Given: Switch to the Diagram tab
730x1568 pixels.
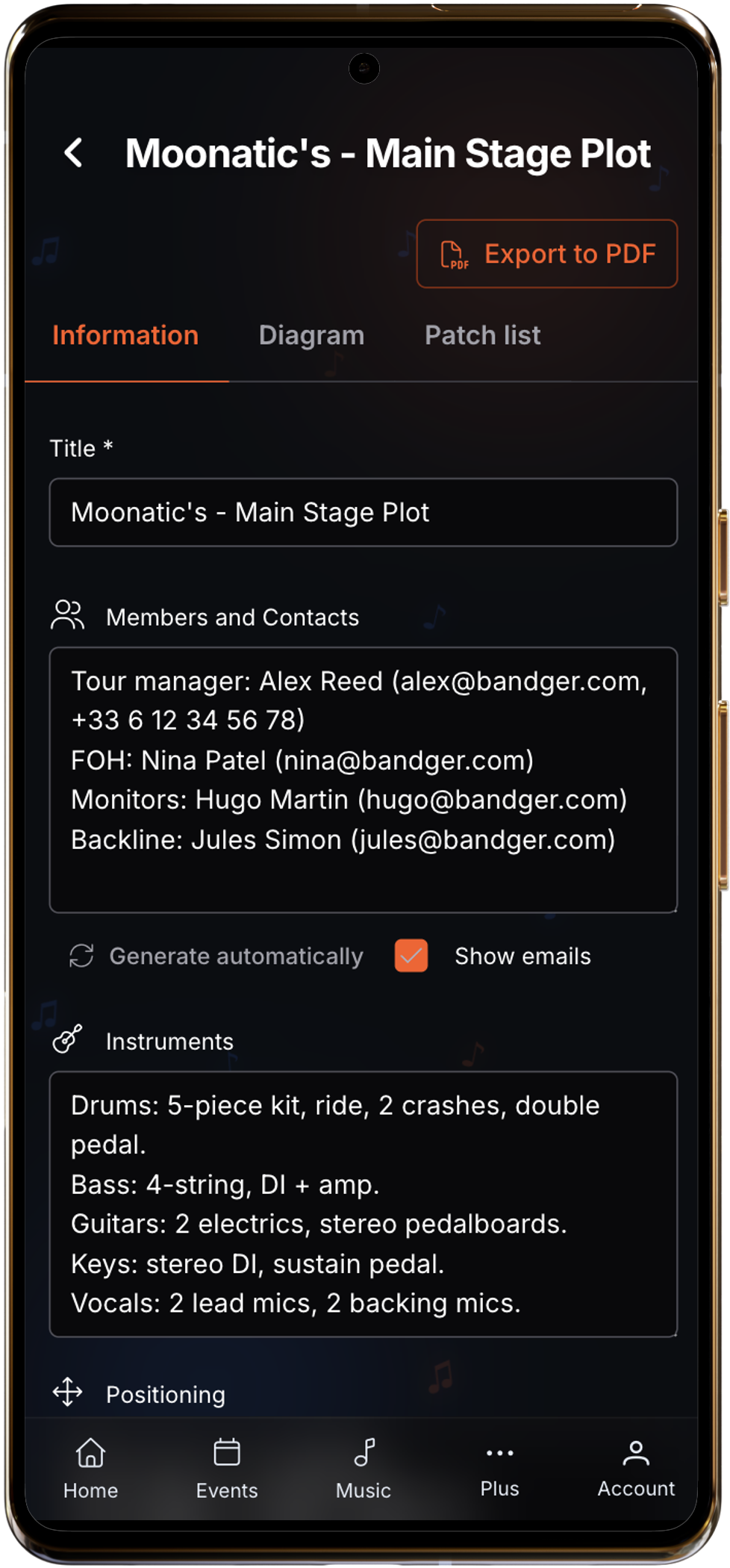Looking at the screenshot, I should pyautogui.click(x=311, y=335).
